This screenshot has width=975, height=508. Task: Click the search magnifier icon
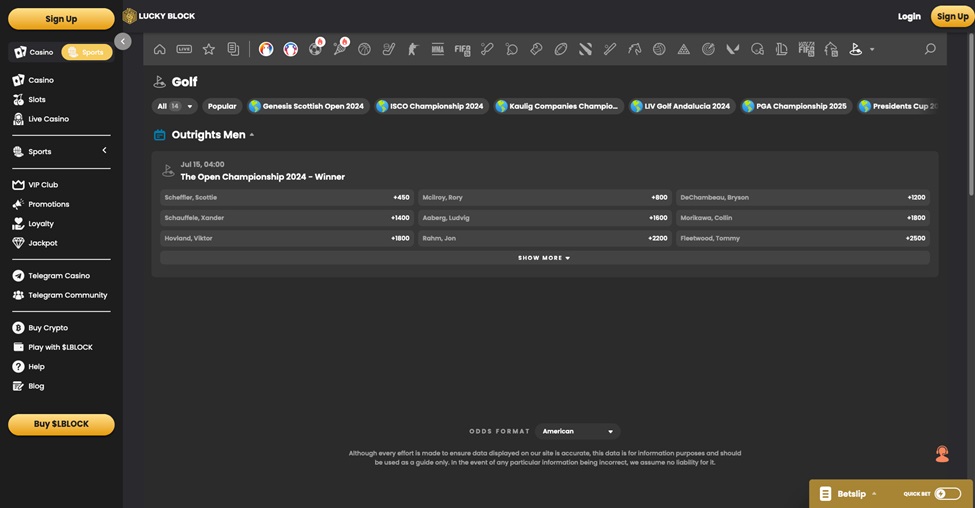pyautogui.click(x=930, y=49)
